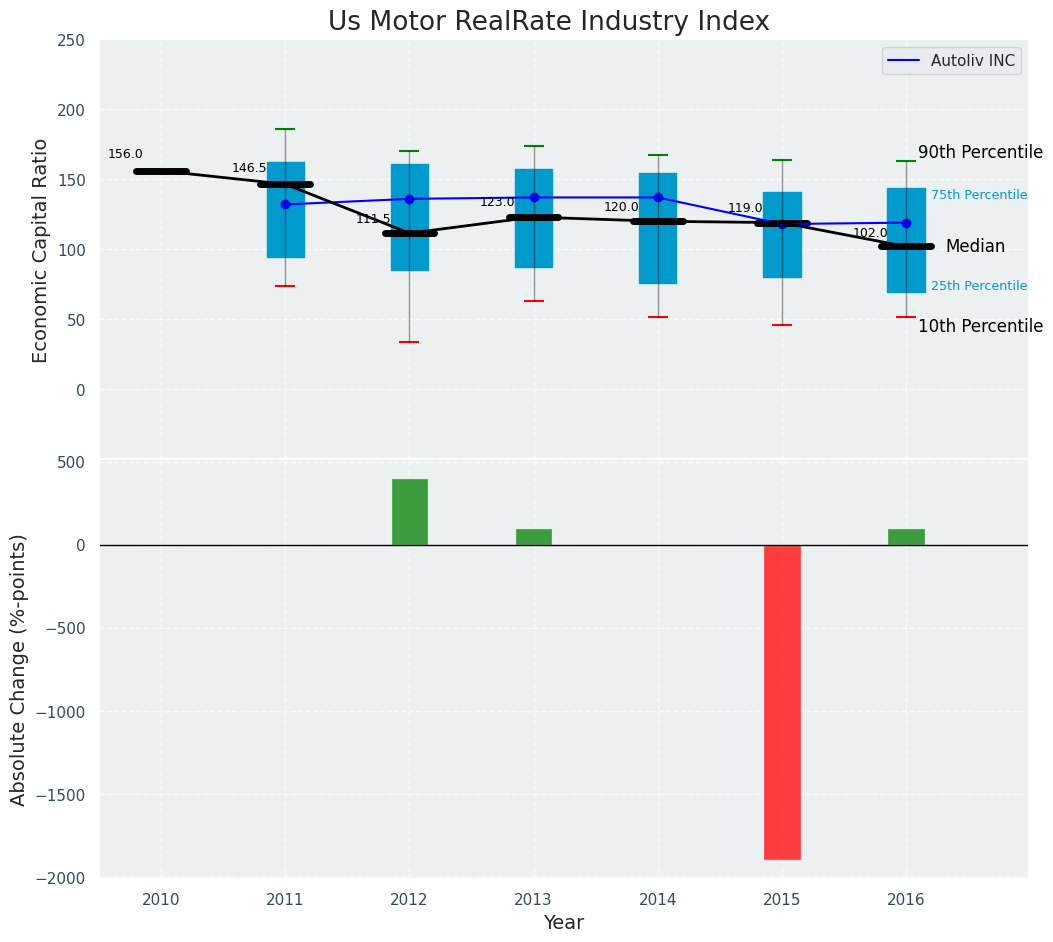Click the 2012 lower red whisker cap
Image resolution: width=1053 pixels, height=942 pixels.
point(409,342)
